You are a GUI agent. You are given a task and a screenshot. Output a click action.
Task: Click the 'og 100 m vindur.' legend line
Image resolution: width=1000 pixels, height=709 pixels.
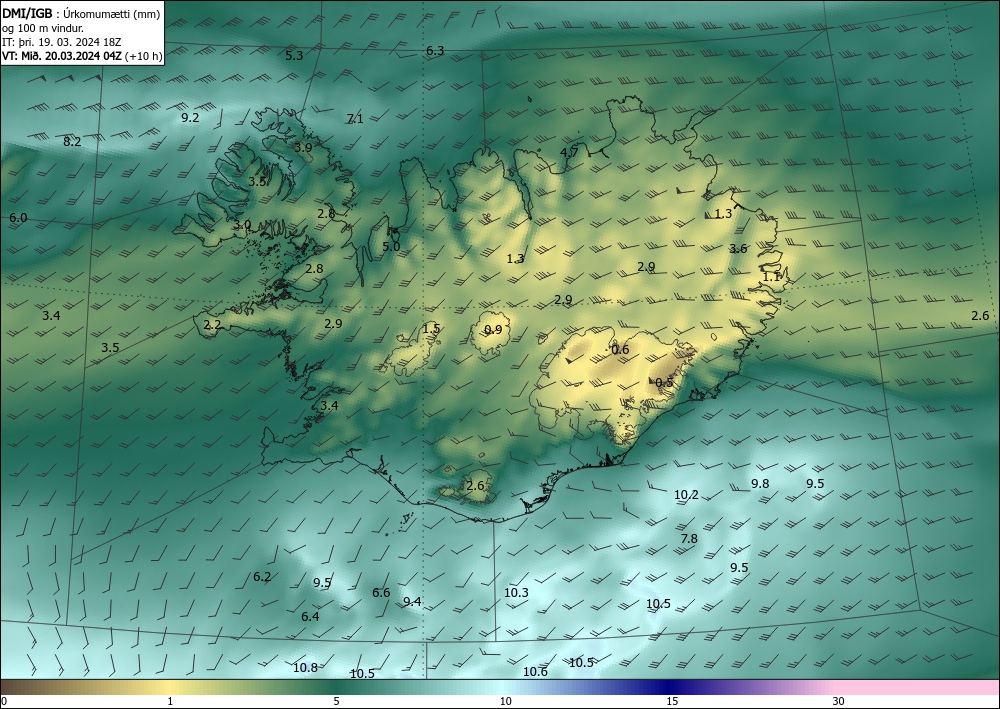pyautogui.click(x=43, y=28)
